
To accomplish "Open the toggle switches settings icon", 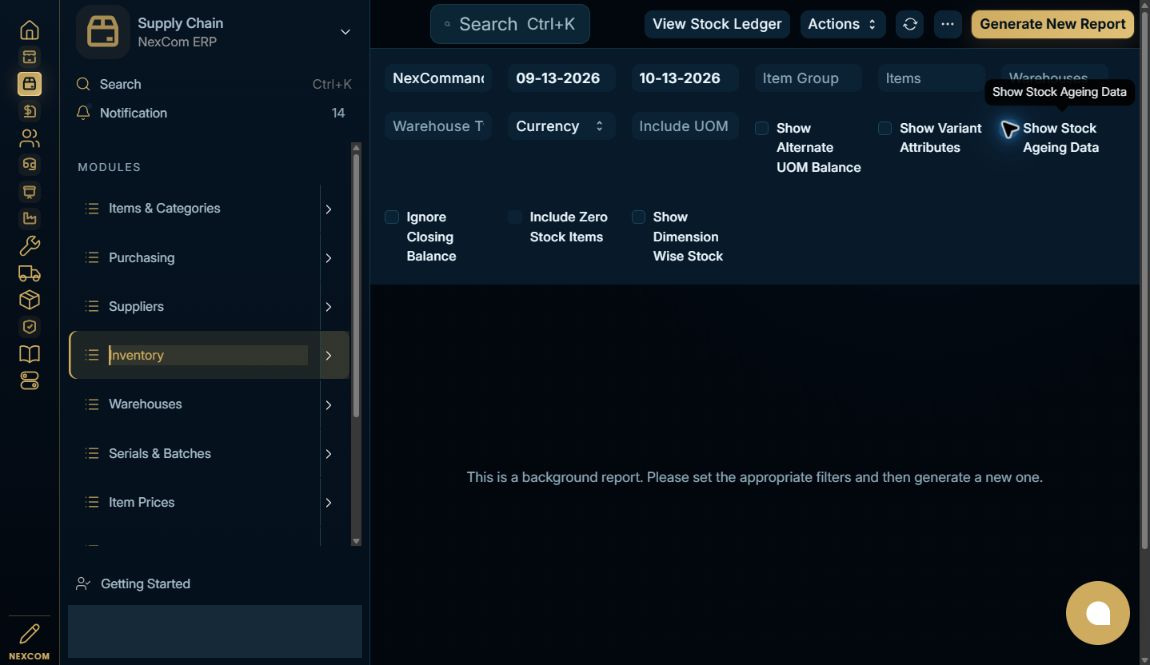I will (x=29, y=381).
